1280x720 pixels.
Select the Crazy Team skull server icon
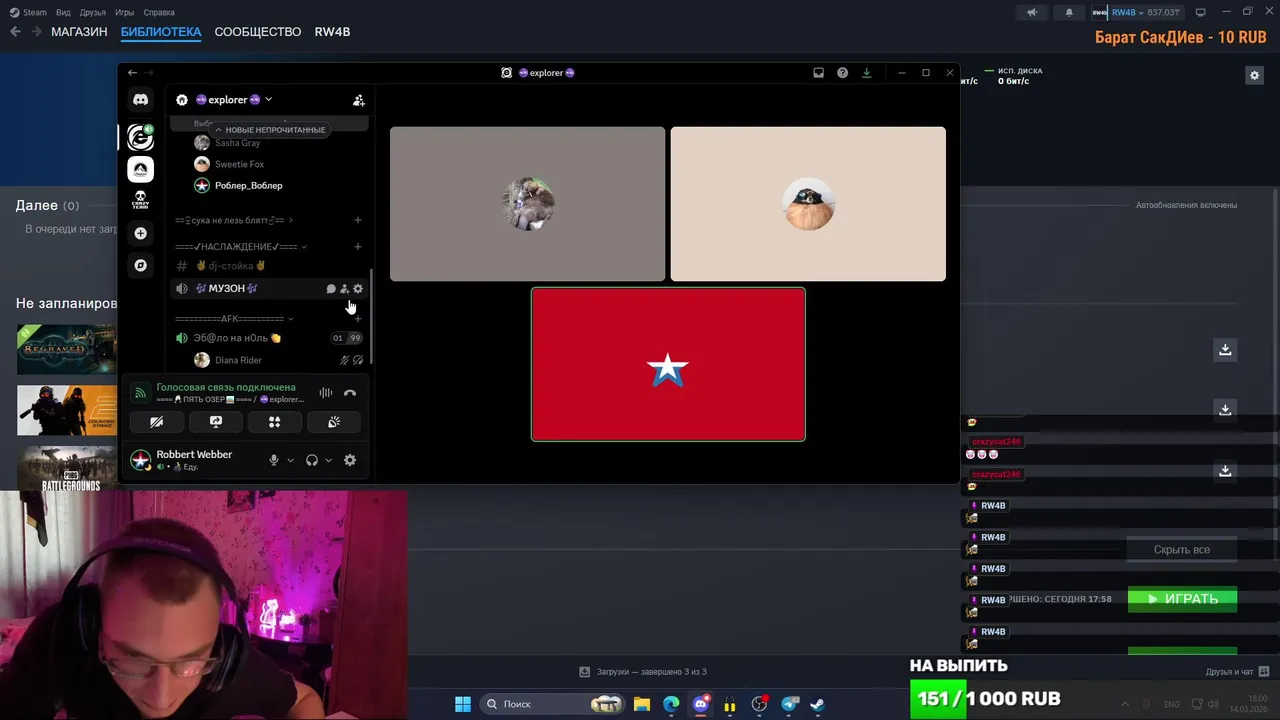tap(141, 200)
